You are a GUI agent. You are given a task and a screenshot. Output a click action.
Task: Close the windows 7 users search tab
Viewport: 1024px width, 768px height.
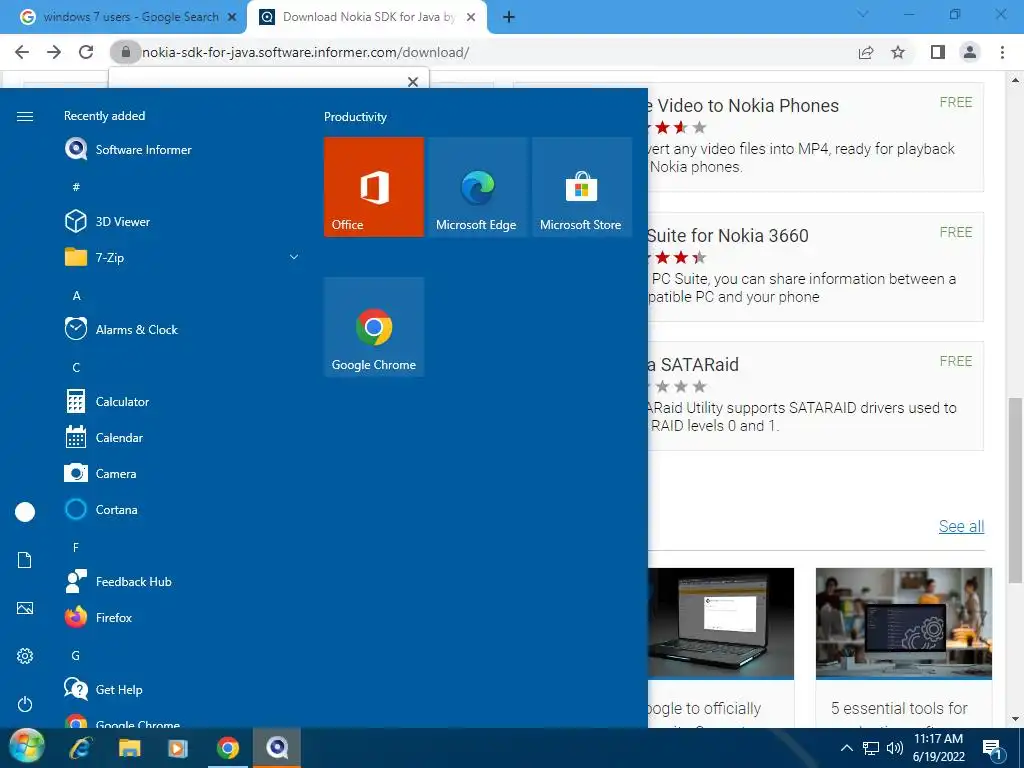pyautogui.click(x=232, y=18)
